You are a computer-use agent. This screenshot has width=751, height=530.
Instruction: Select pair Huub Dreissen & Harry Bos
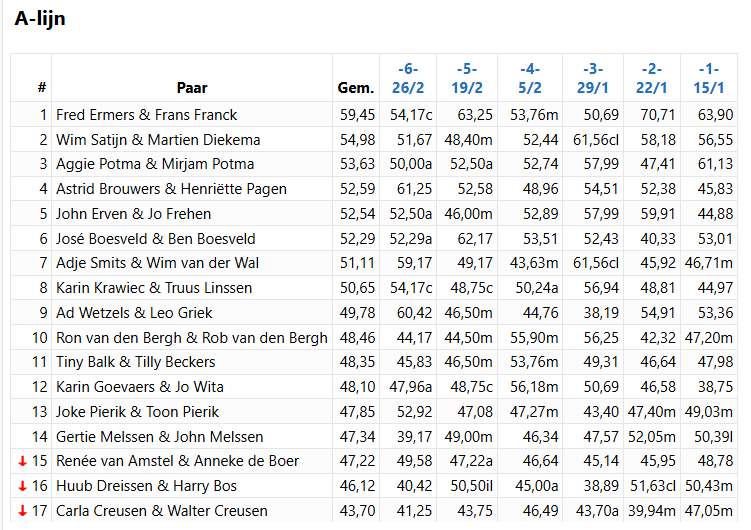[x=147, y=486]
